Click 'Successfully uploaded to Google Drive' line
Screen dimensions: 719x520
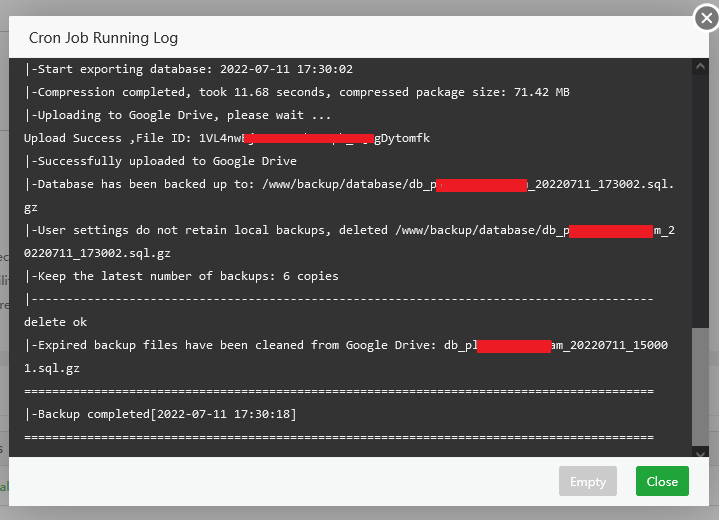point(160,161)
